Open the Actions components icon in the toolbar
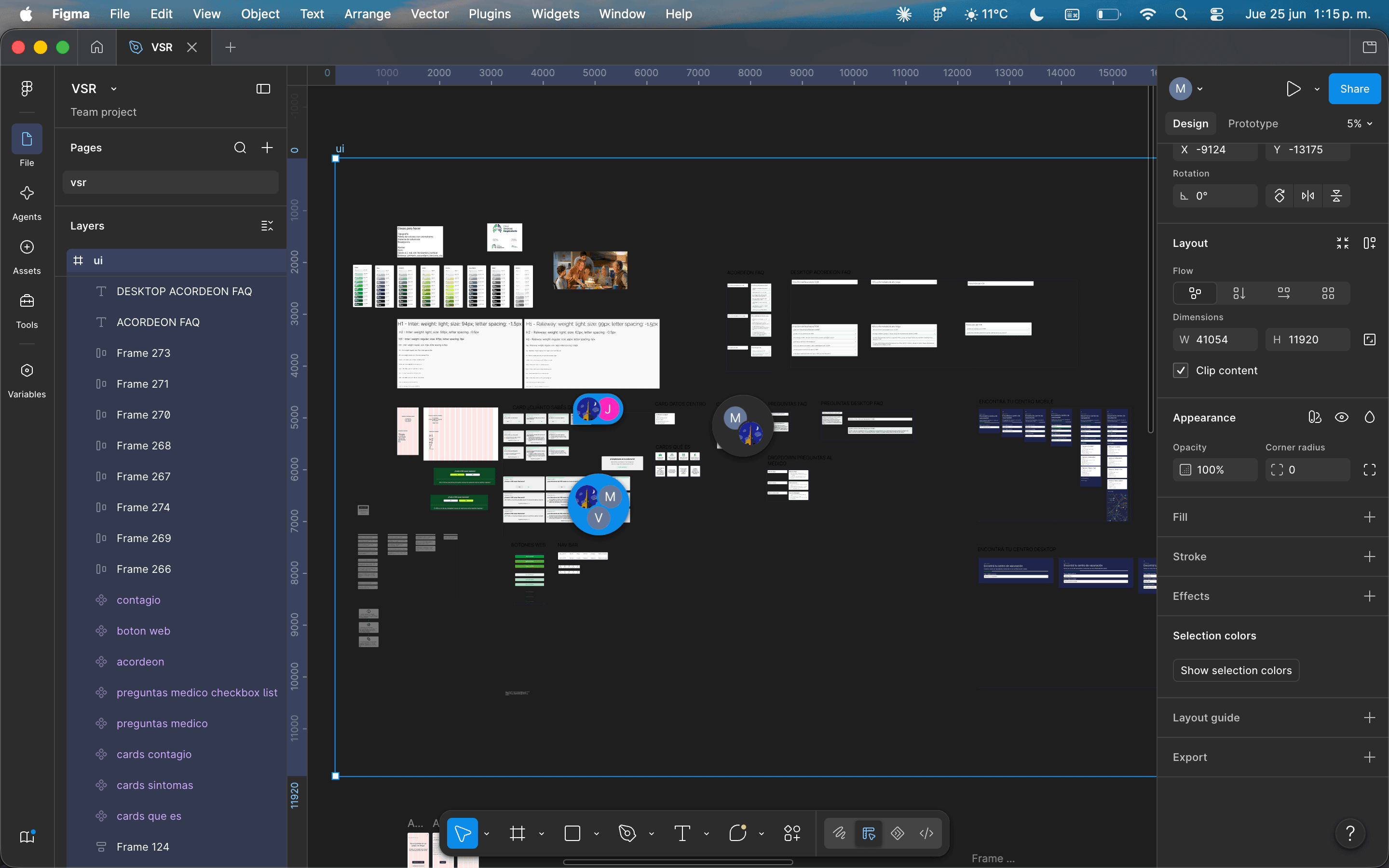Screen dimensions: 1389x868 792,833
